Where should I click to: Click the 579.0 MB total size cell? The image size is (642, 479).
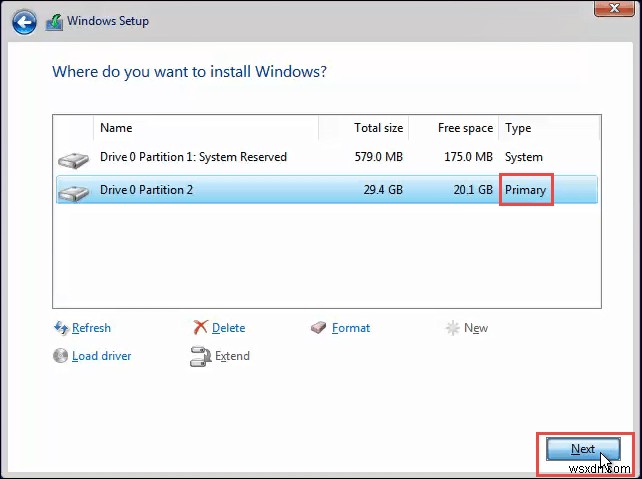click(x=379, y=157)
